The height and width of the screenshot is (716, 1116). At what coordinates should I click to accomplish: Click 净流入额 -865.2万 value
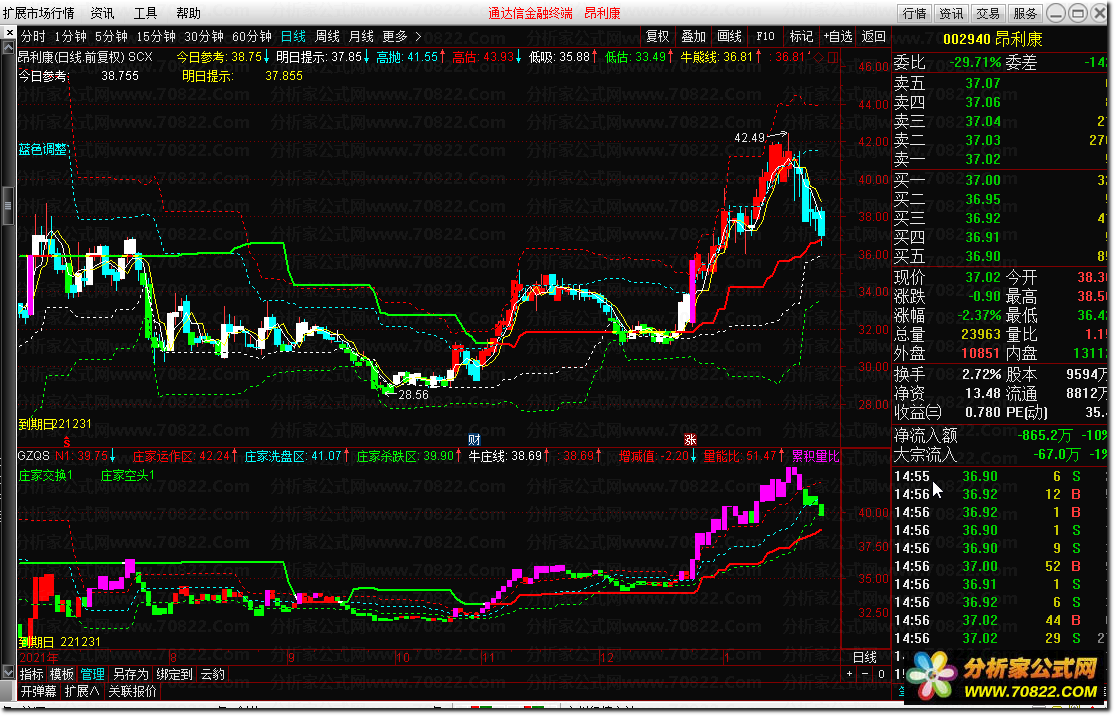(1045, 436)
